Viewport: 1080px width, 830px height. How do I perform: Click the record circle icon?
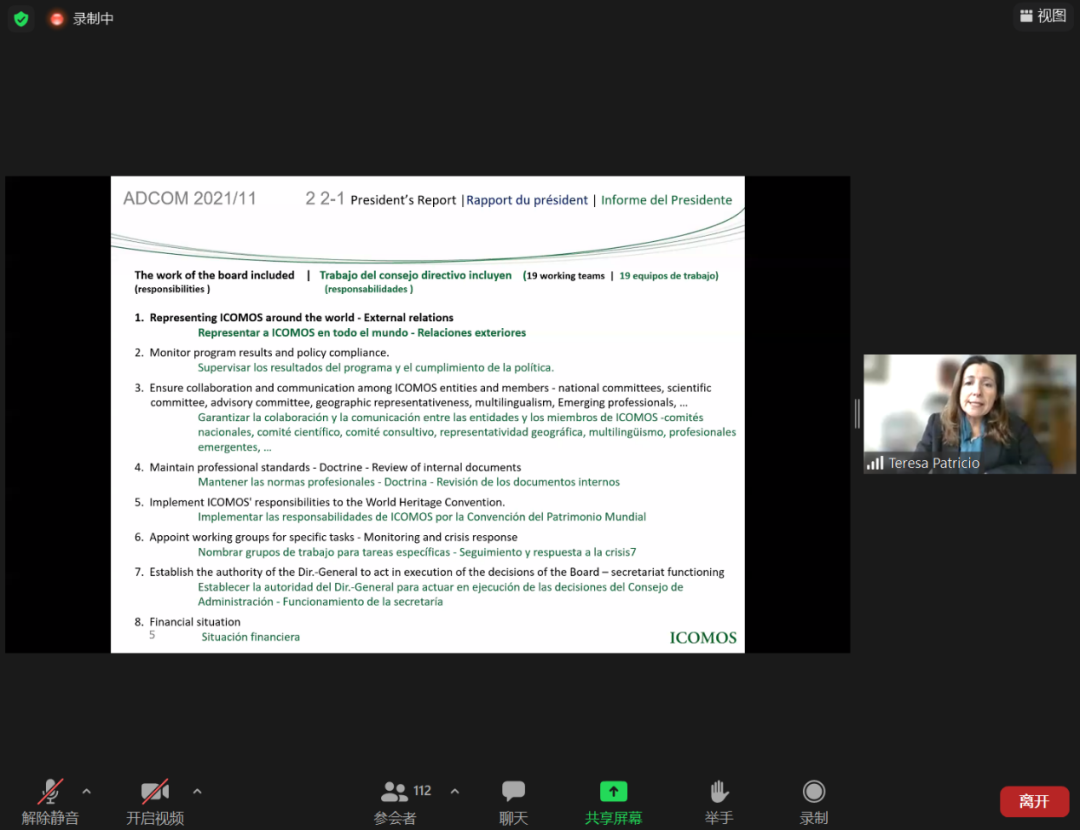(x=814, y=792)
